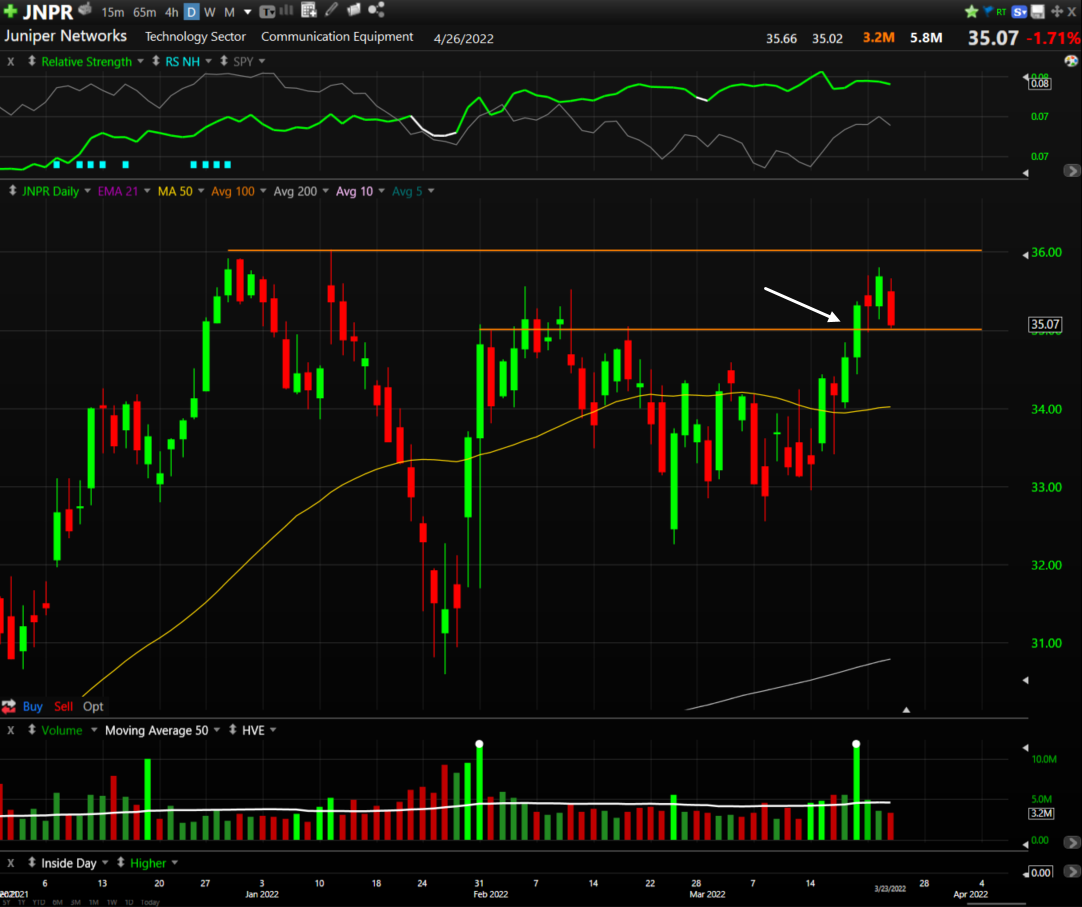1082x907 pixels.
Task: Click the reorder arrows beside Volume
Action: point(32,730)
